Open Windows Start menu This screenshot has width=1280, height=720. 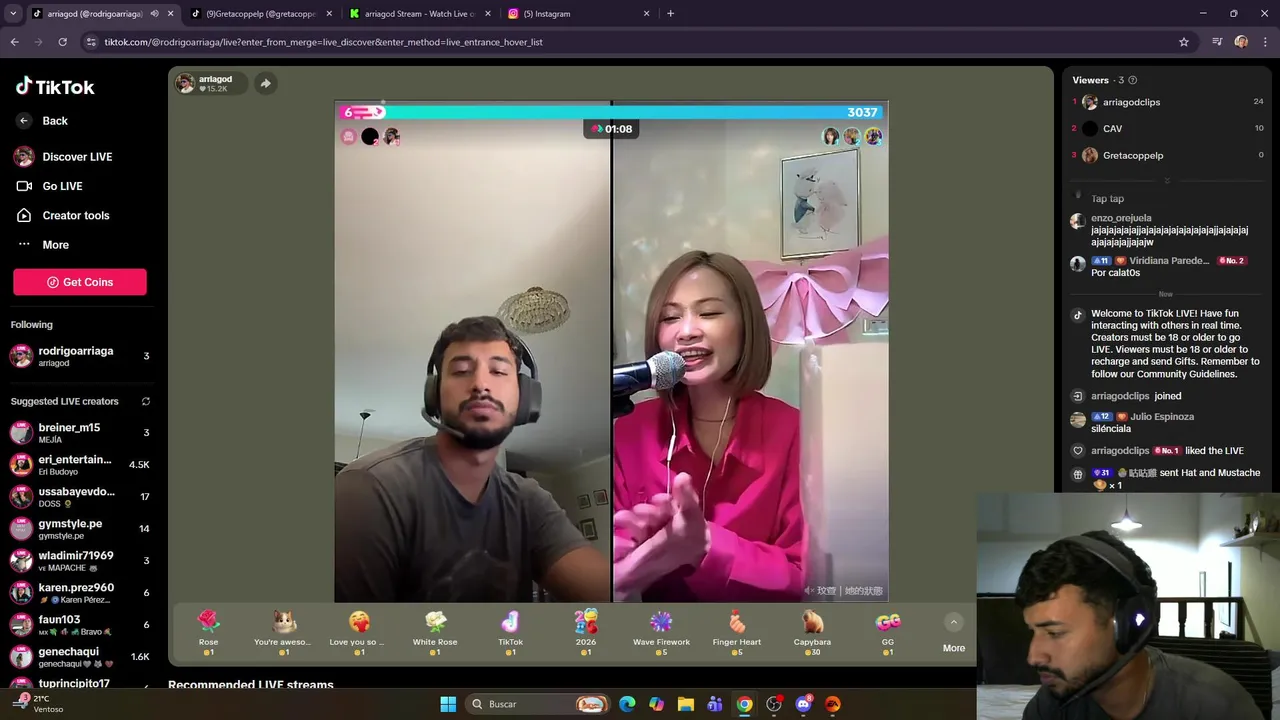coord(448,704)
